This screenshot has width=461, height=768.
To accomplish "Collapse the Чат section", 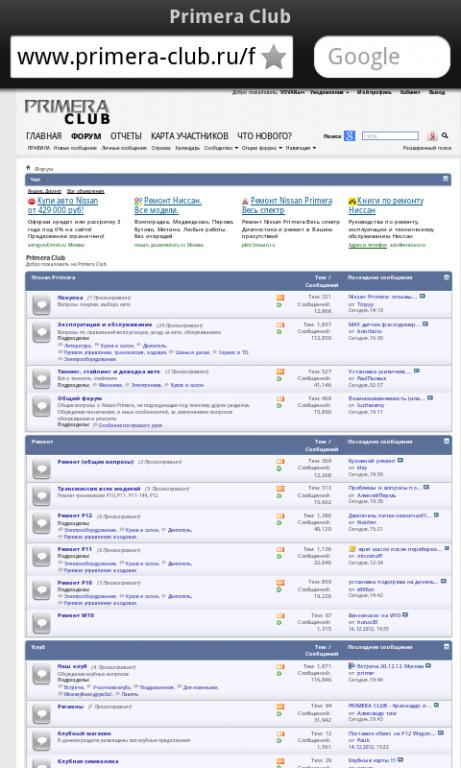I will 445,179.
